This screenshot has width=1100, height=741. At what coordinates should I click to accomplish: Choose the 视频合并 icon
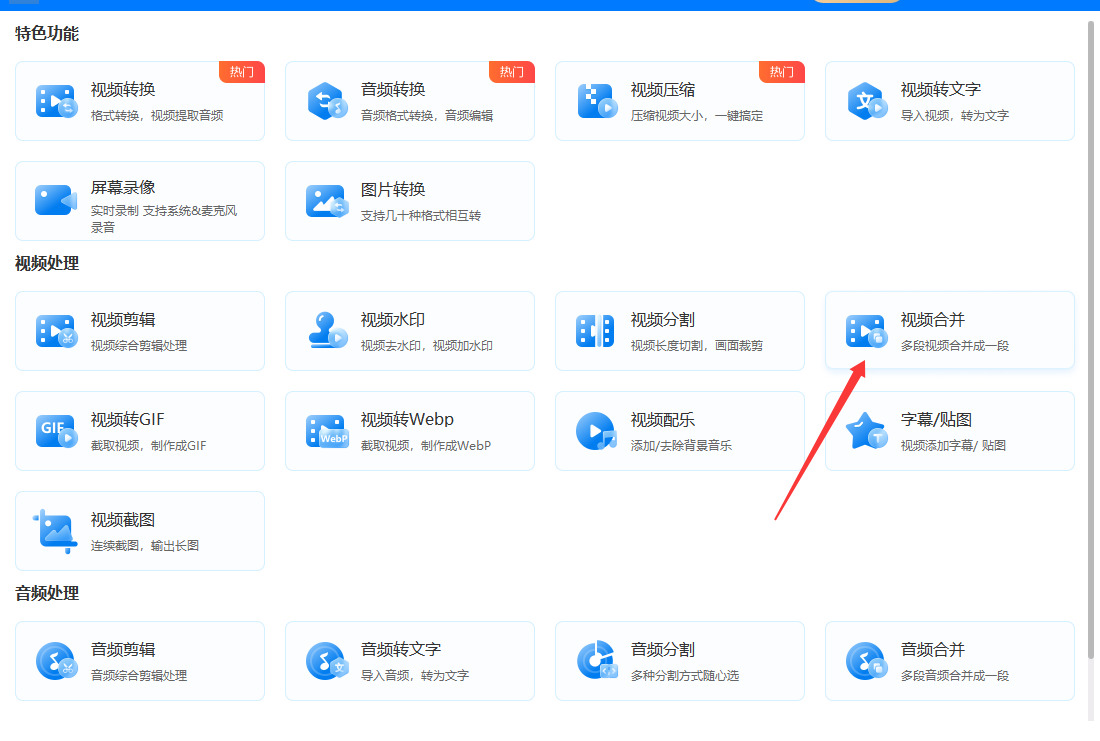coord(867,331)
